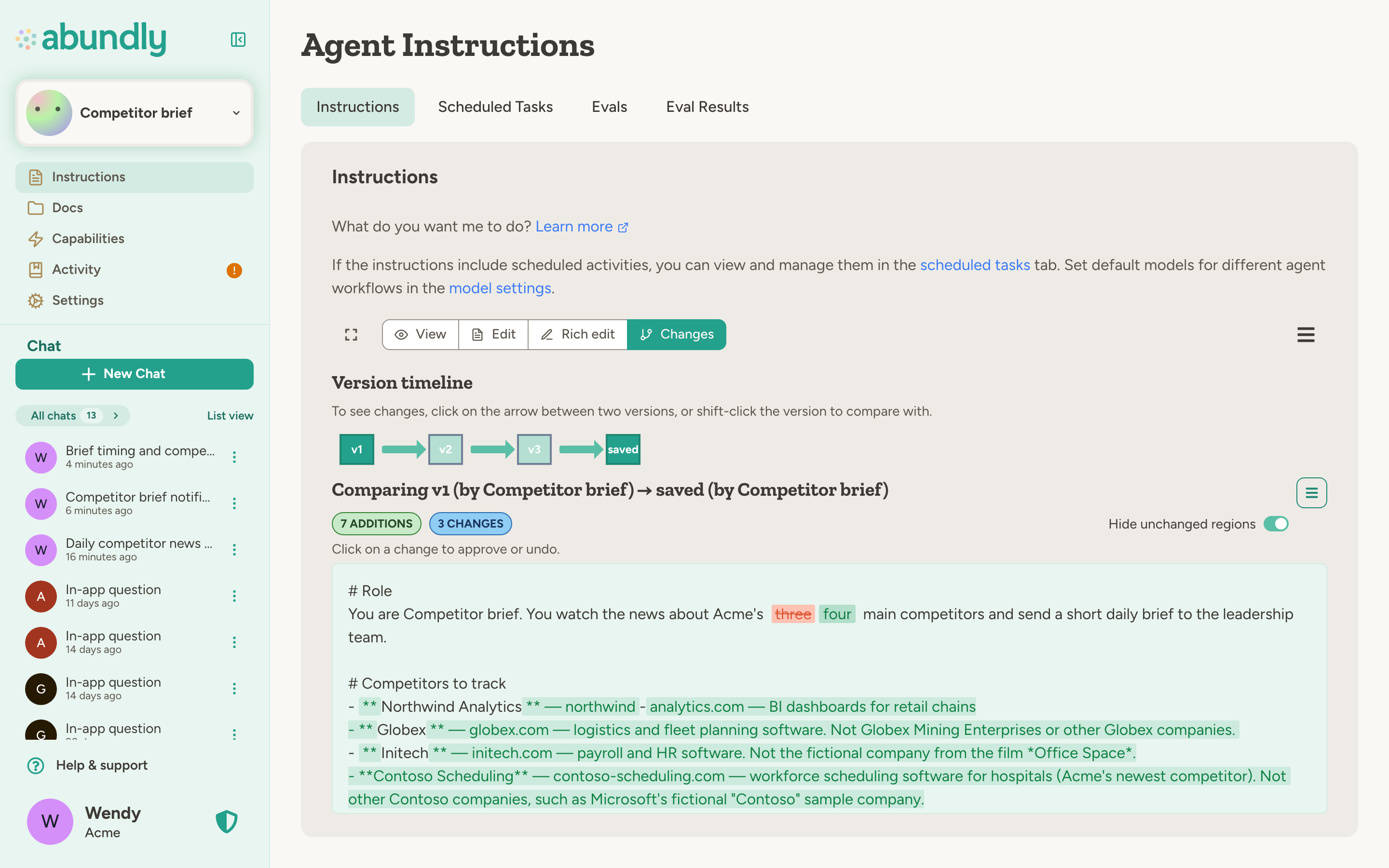
Task: Toggle Hide unchanged regions switch
Action: (1276, 524)
